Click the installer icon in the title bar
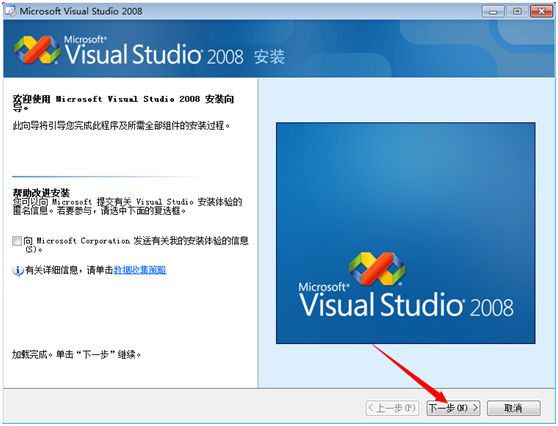 (x=11, y=11)
